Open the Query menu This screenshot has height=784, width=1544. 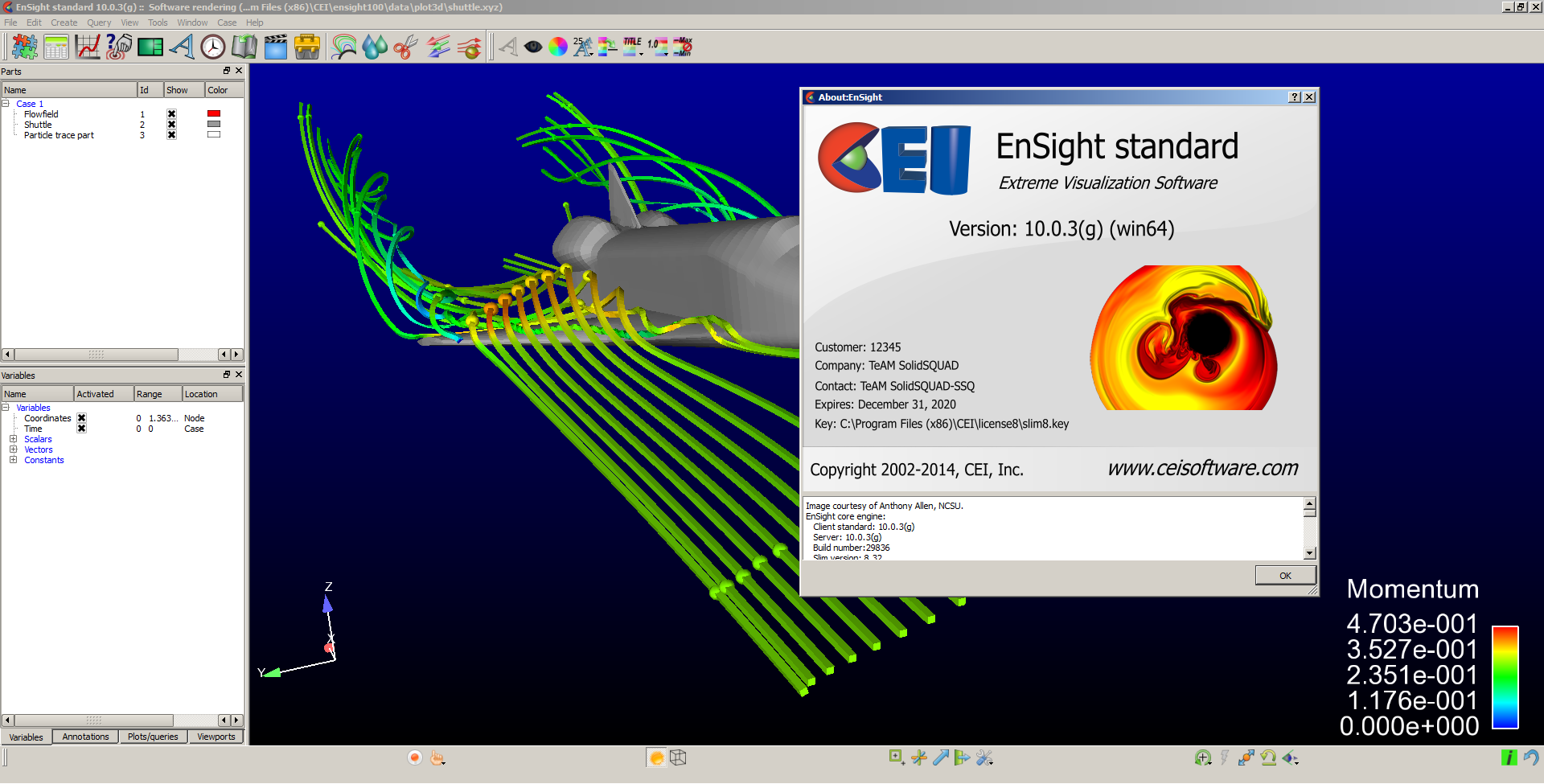pyautogui.click(x=99, y=23)
